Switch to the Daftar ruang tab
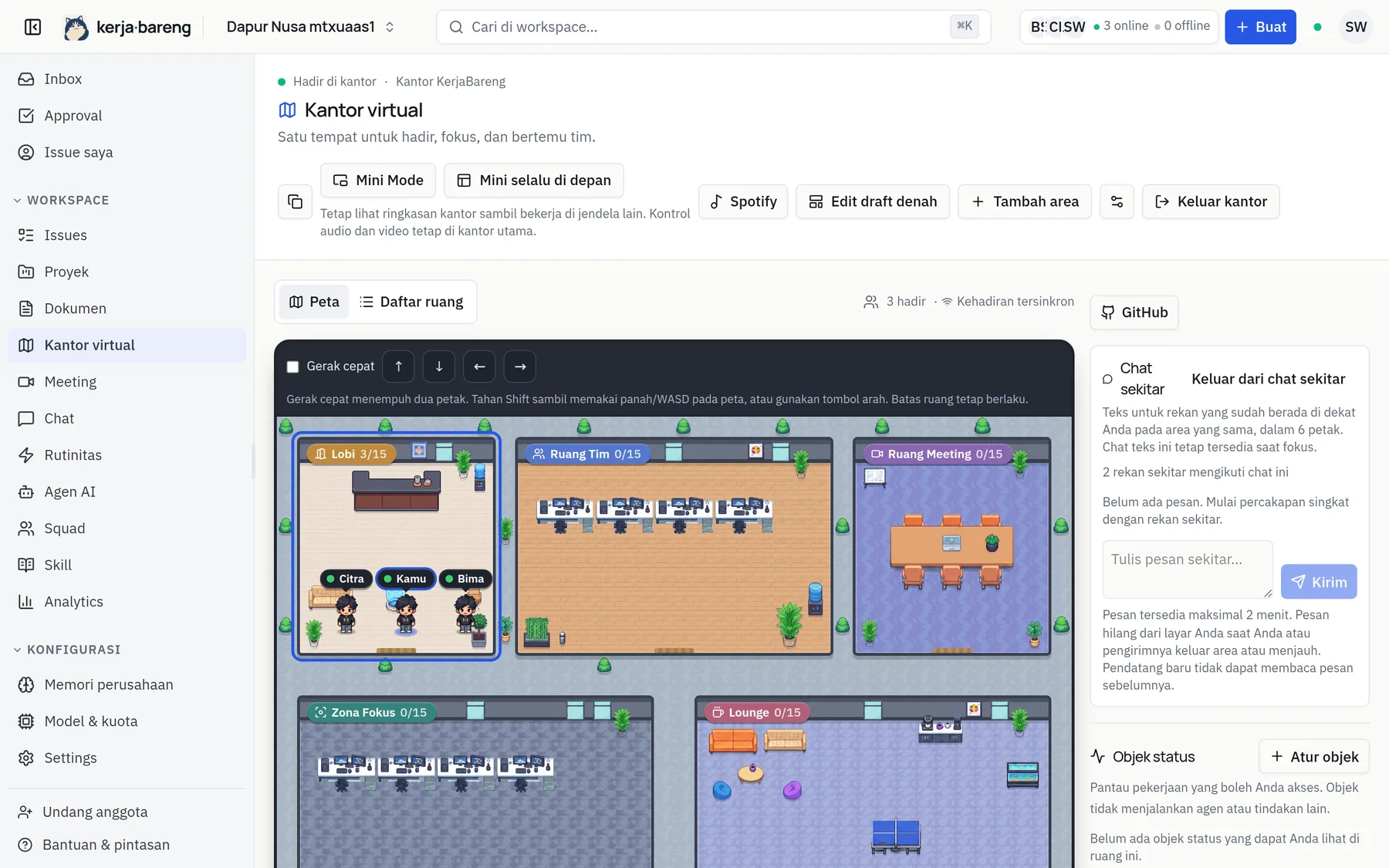 click(x=412, y=302)
